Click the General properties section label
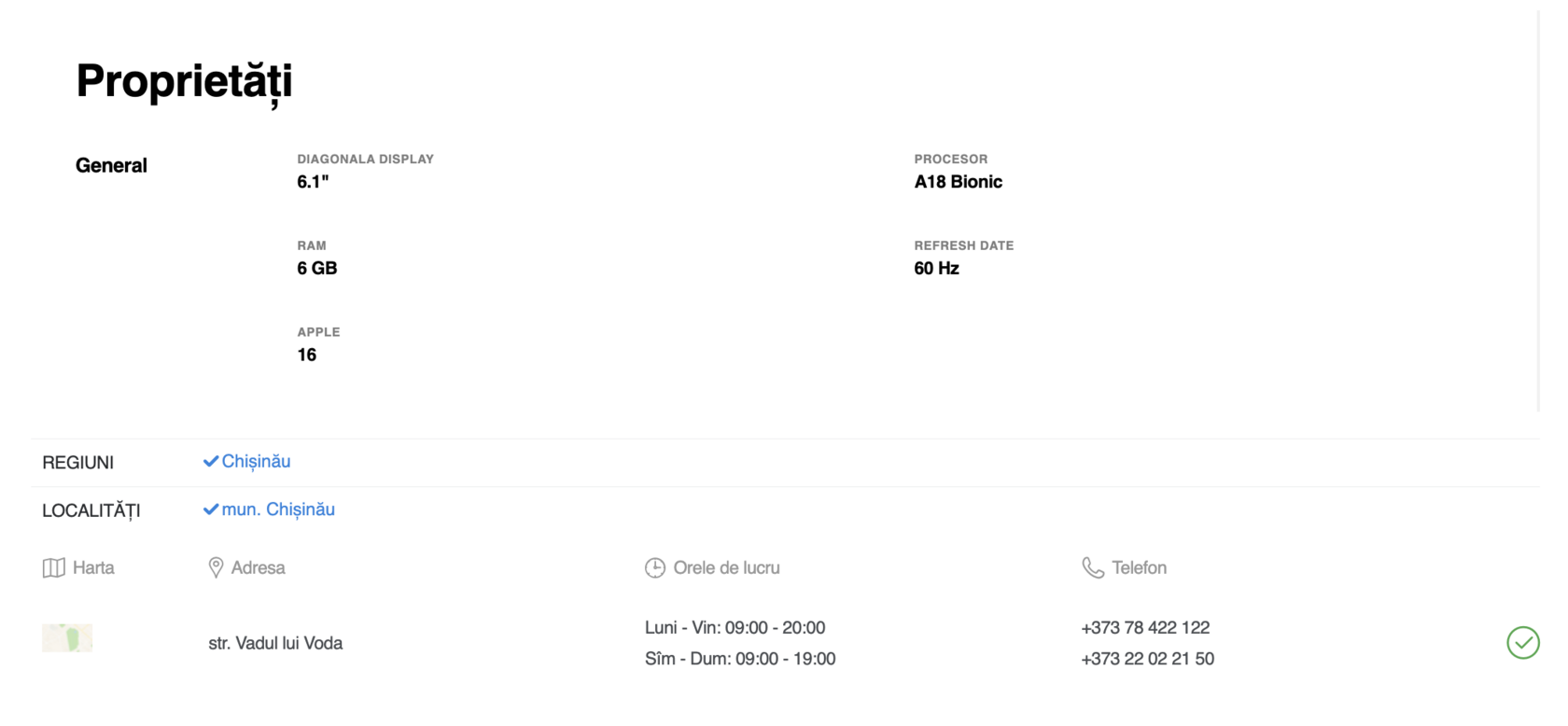The width and height of the screenshot is (1568, 726). (111, 165)
